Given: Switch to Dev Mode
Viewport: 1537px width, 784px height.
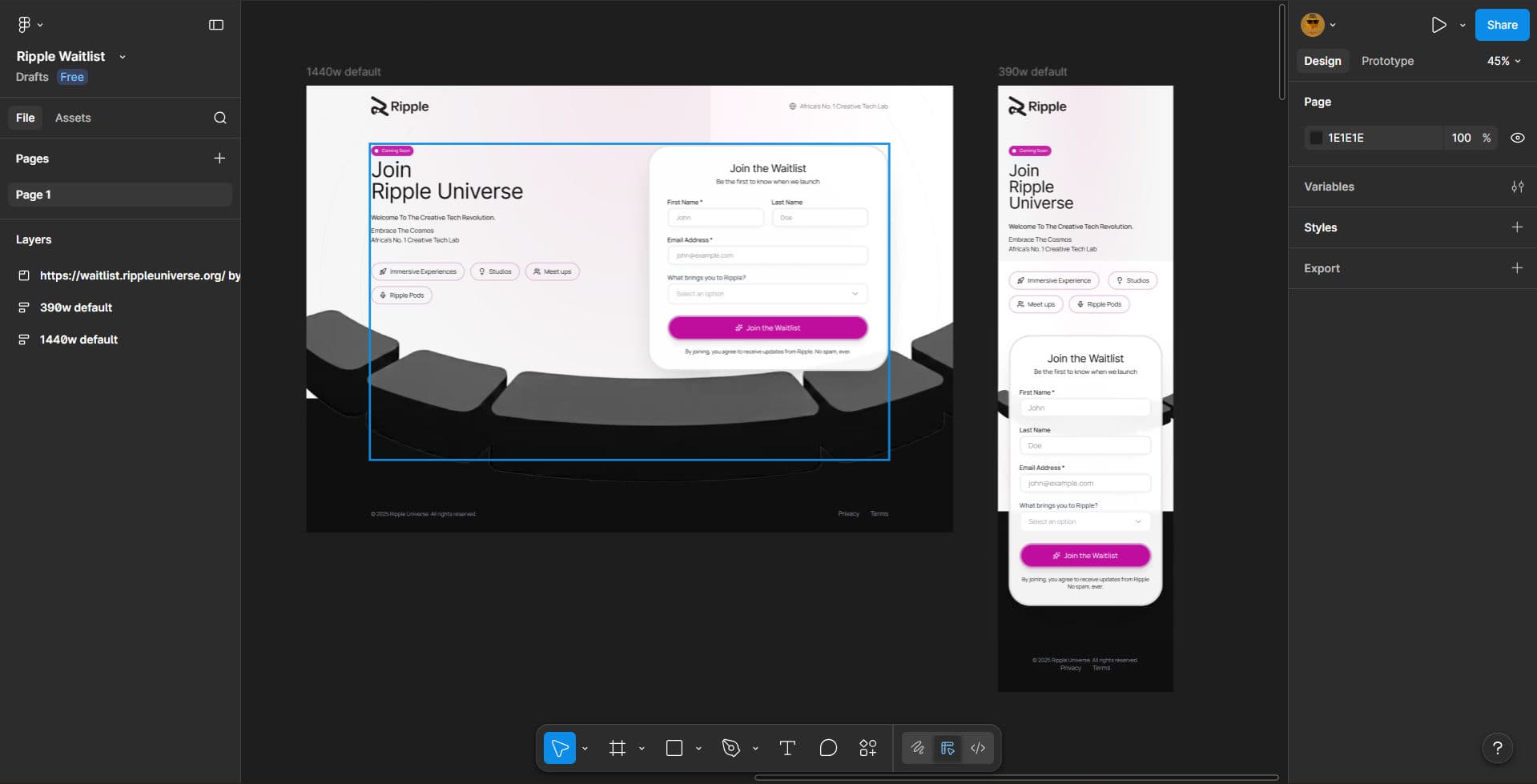Looking at the screenshot, I should [978, 748].
